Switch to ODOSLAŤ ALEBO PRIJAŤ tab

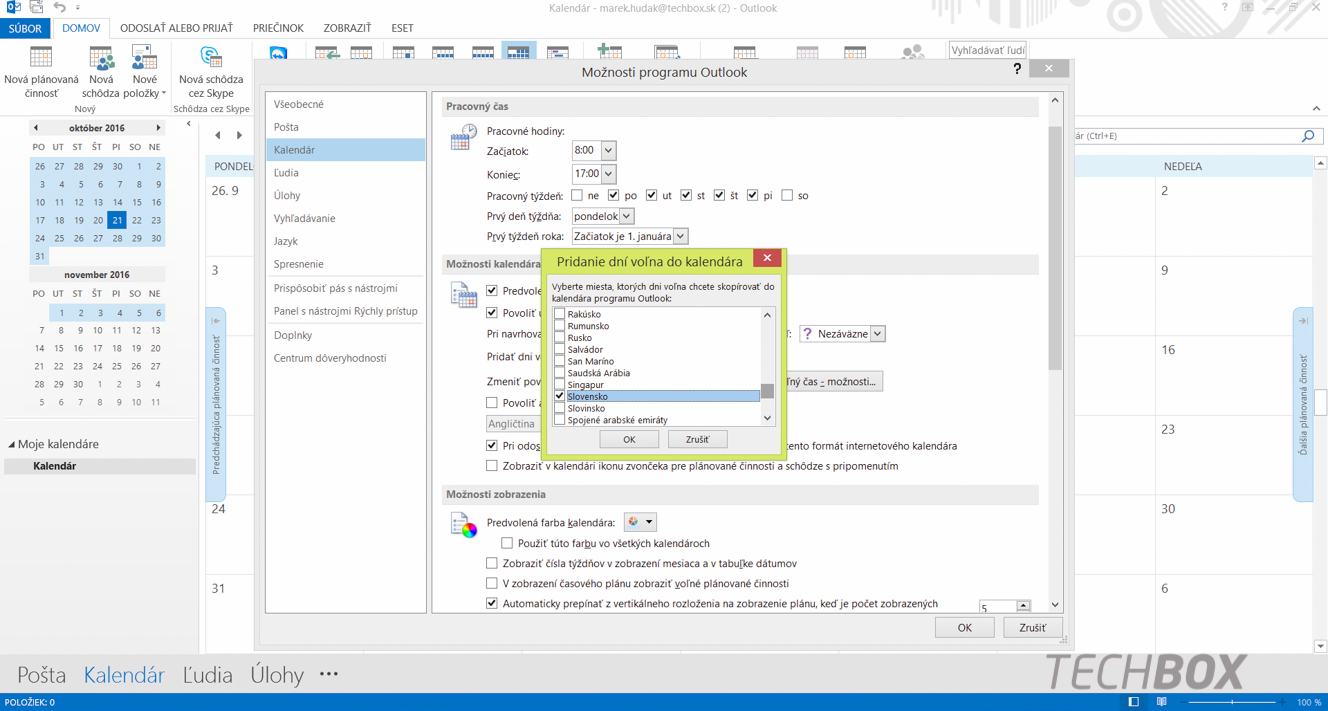[x=176, y=28]
